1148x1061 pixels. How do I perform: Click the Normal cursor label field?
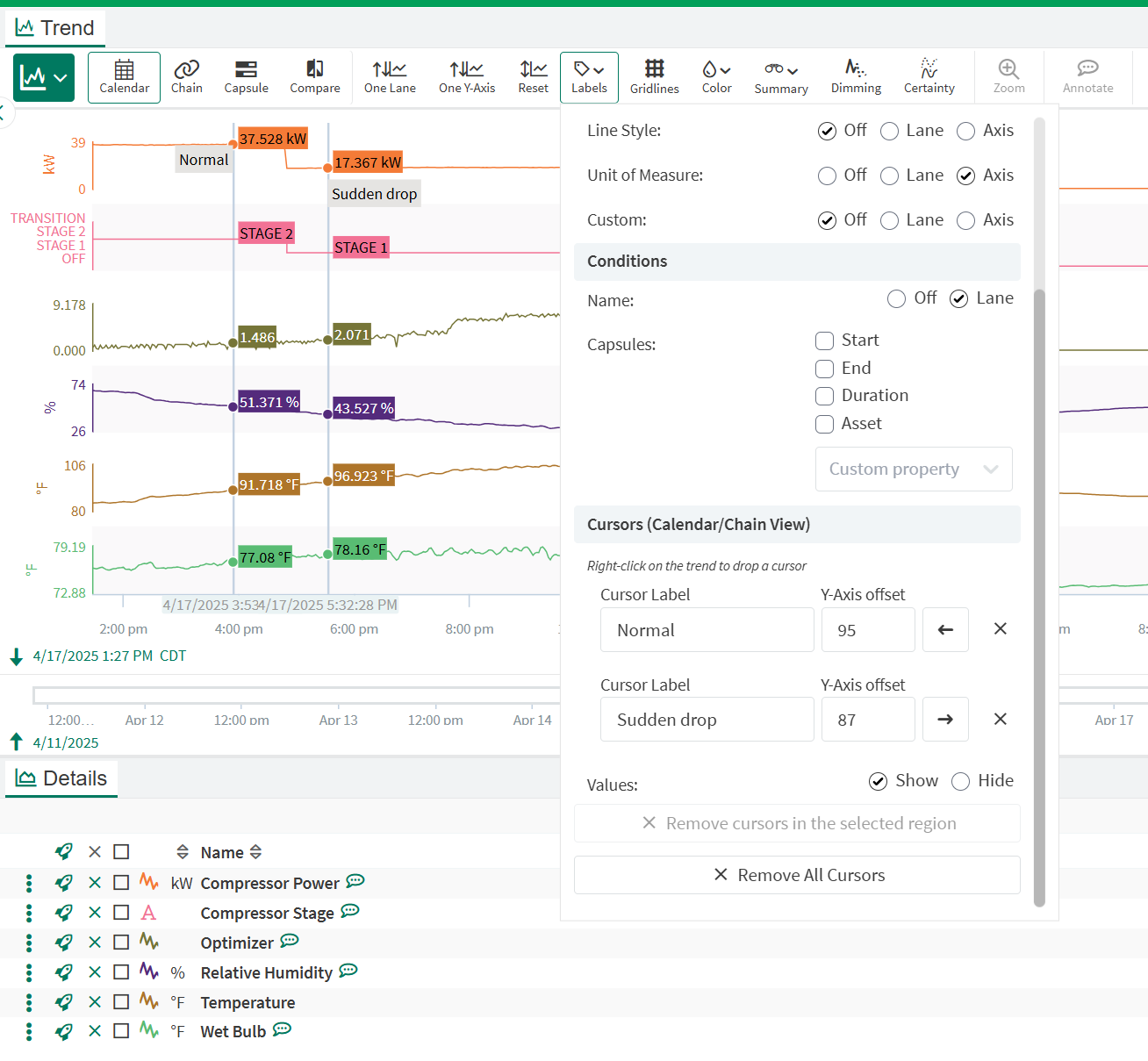[x=707, y=630]
